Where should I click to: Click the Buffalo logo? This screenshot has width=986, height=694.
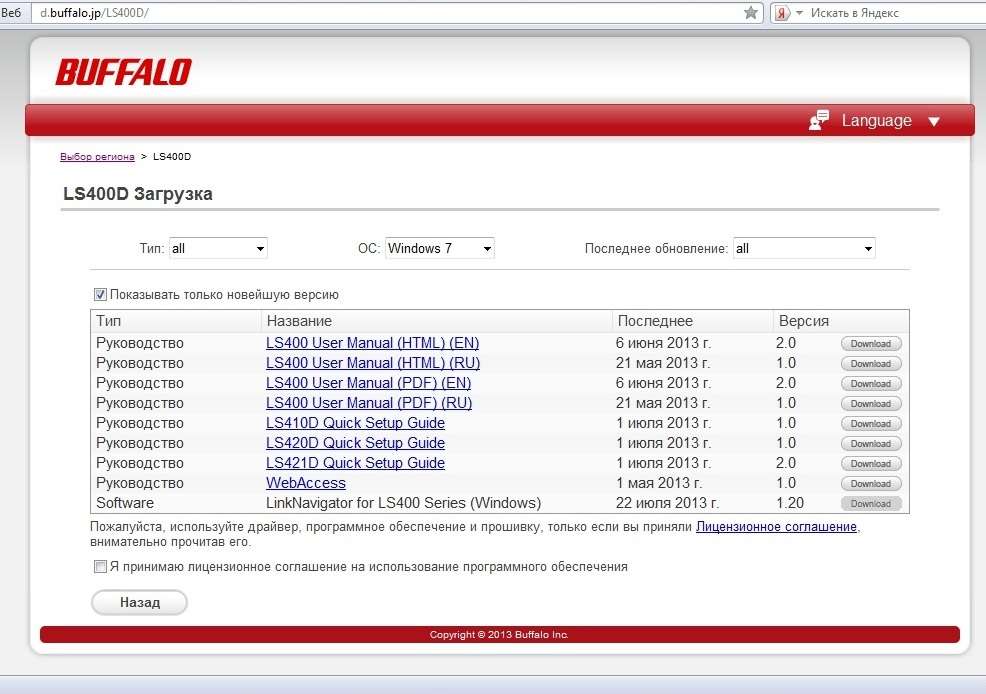[123, 72]
